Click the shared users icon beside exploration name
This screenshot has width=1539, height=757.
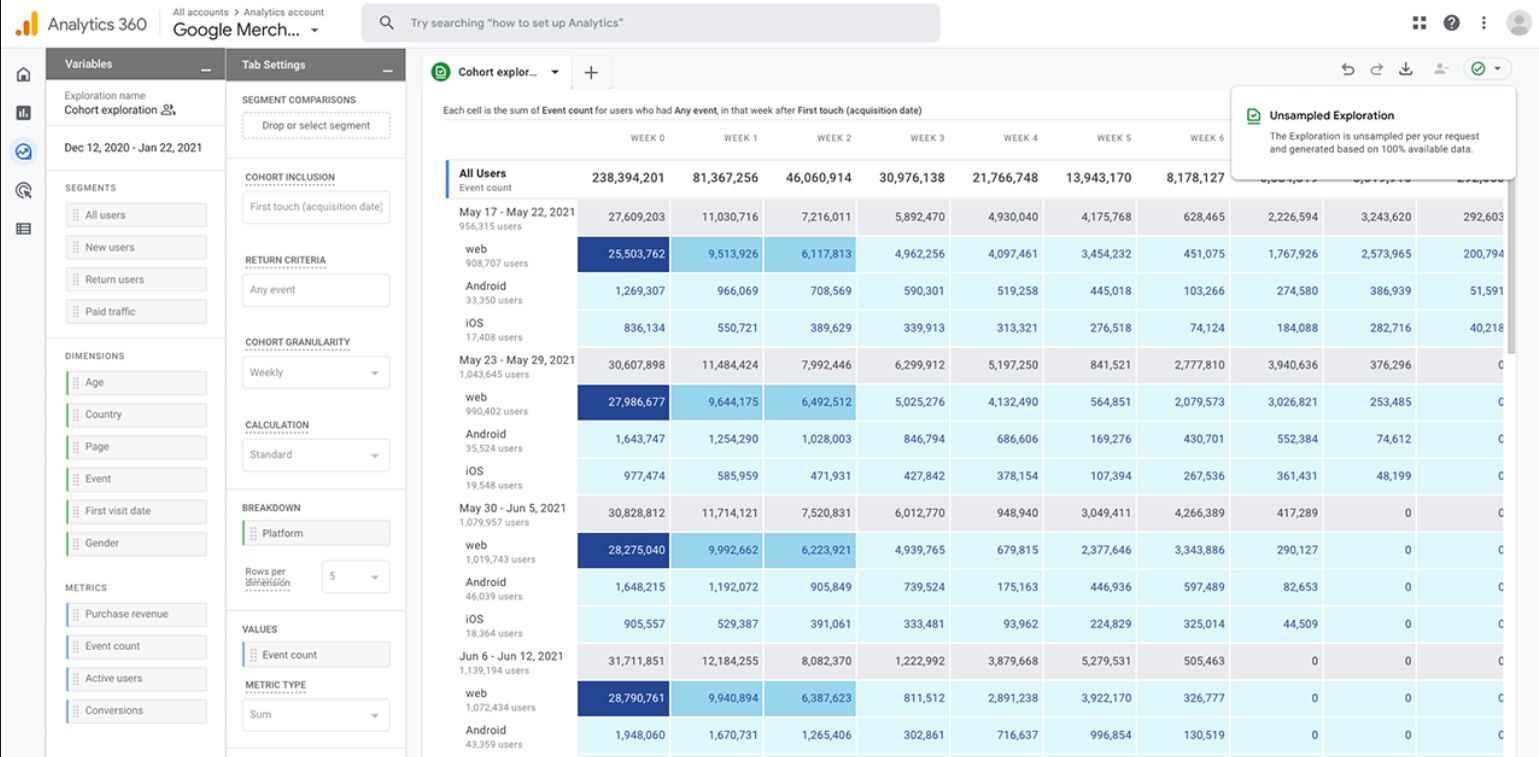tap(168, 110)
